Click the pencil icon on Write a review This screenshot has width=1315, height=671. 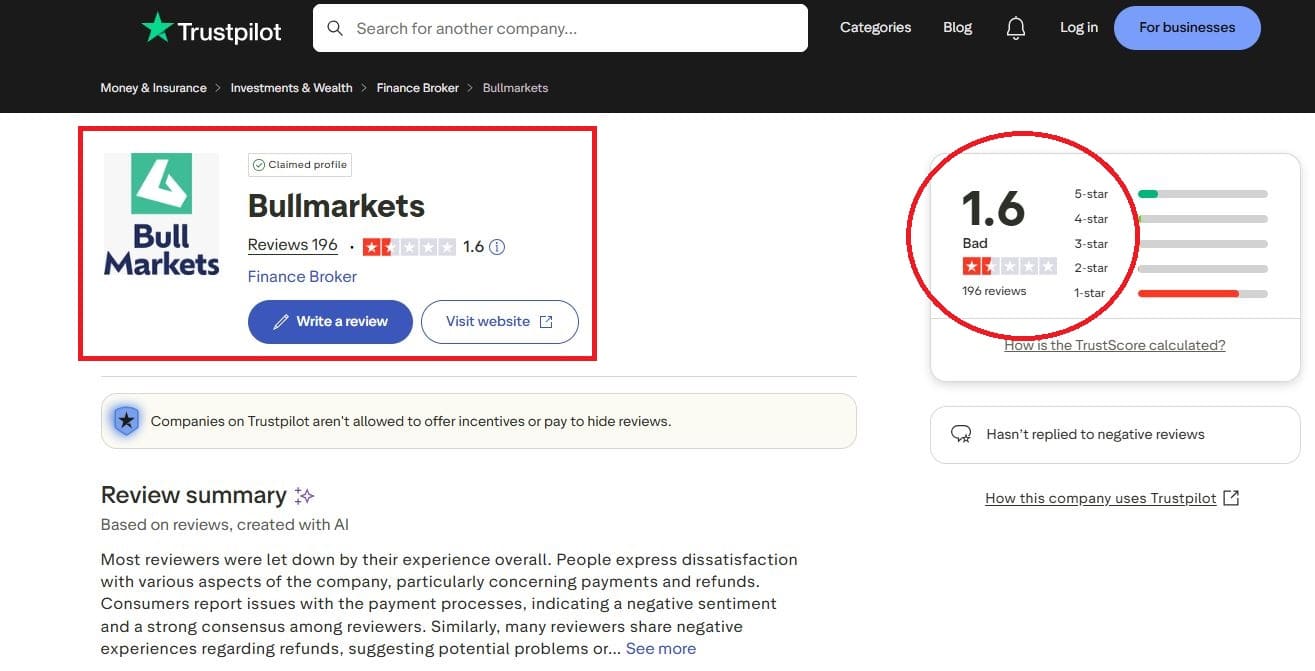click(283, 321)
